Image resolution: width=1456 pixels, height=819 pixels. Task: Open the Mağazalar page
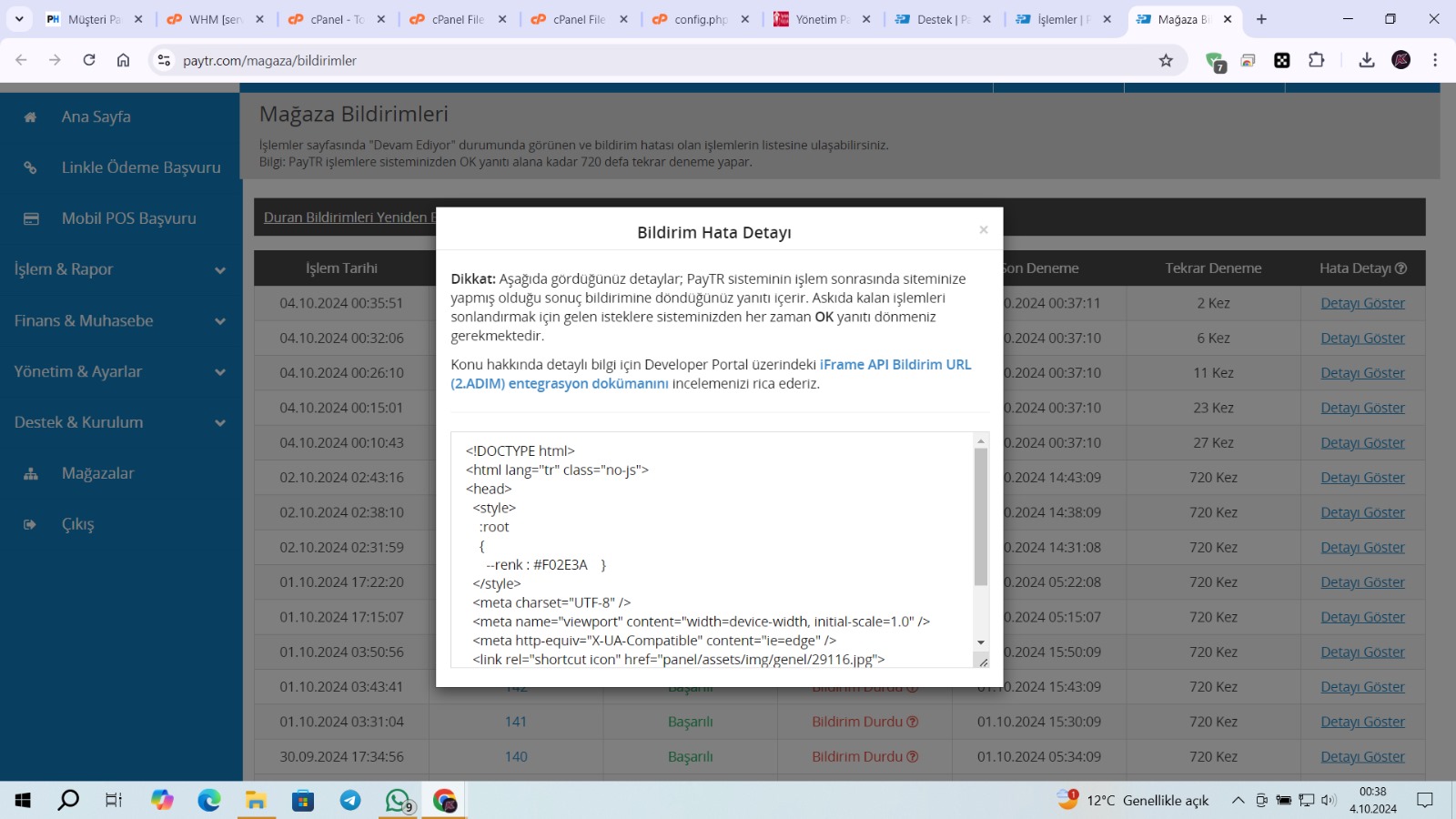coord(98,473)
